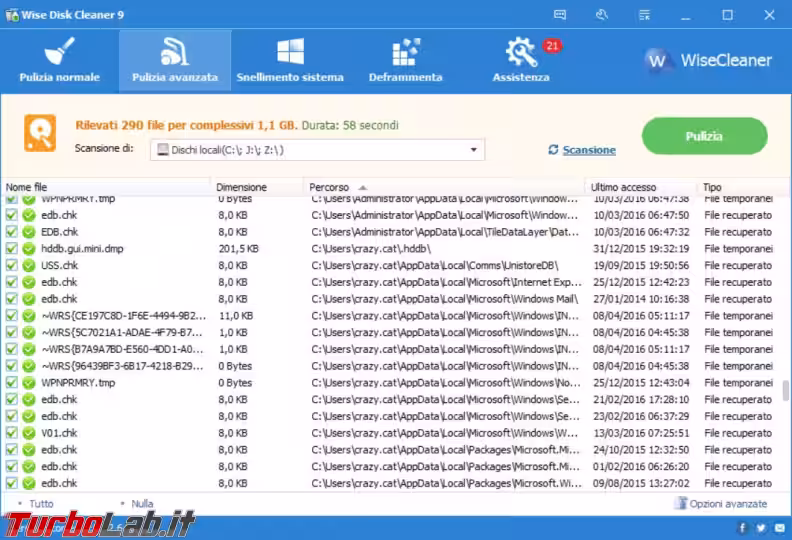Click the Snellimento sistema Windows logo icon
The image size is (792, 540).
click(290, 51)
